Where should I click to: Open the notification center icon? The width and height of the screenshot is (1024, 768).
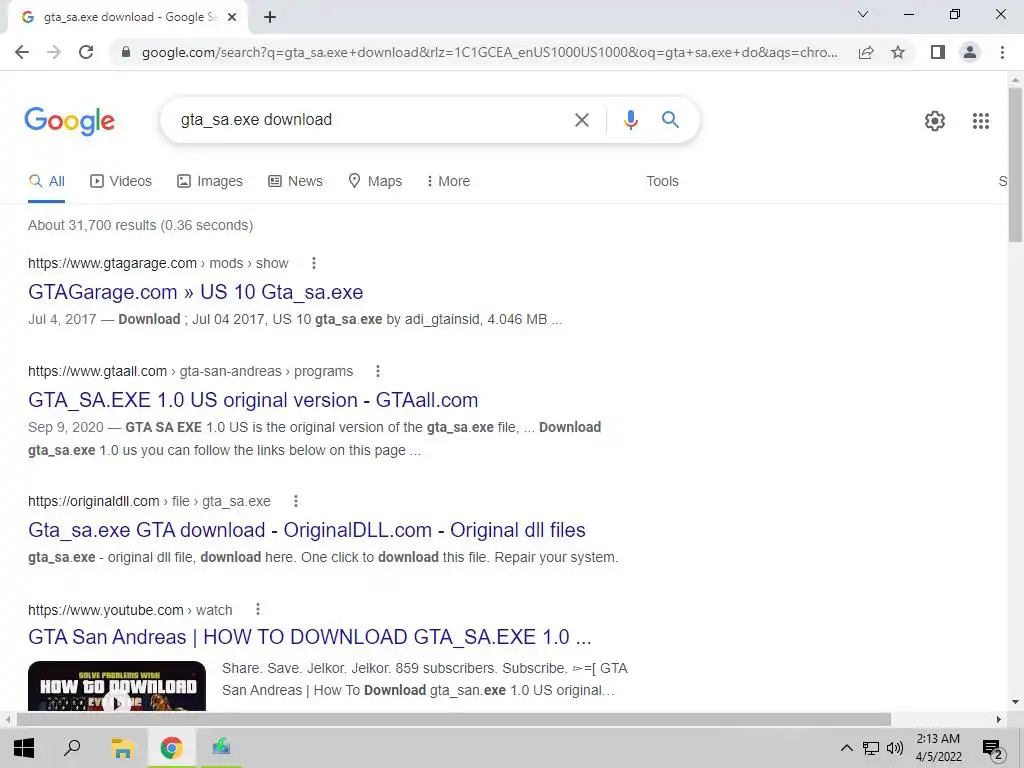coord(993,749)
